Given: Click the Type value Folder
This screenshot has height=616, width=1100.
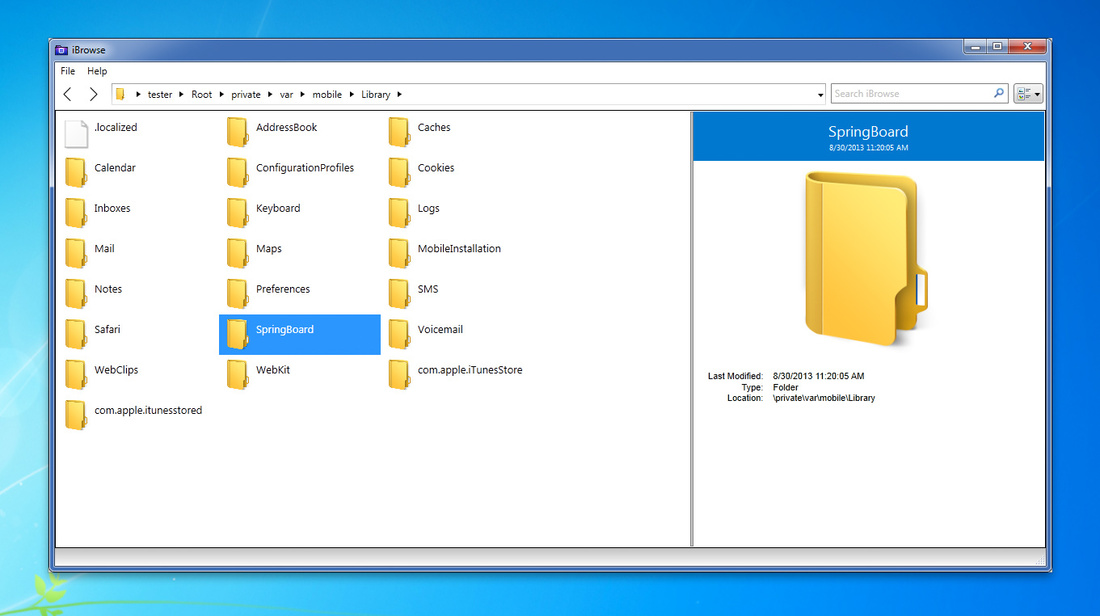Looking at the screenshot, I should click(785, 387).
